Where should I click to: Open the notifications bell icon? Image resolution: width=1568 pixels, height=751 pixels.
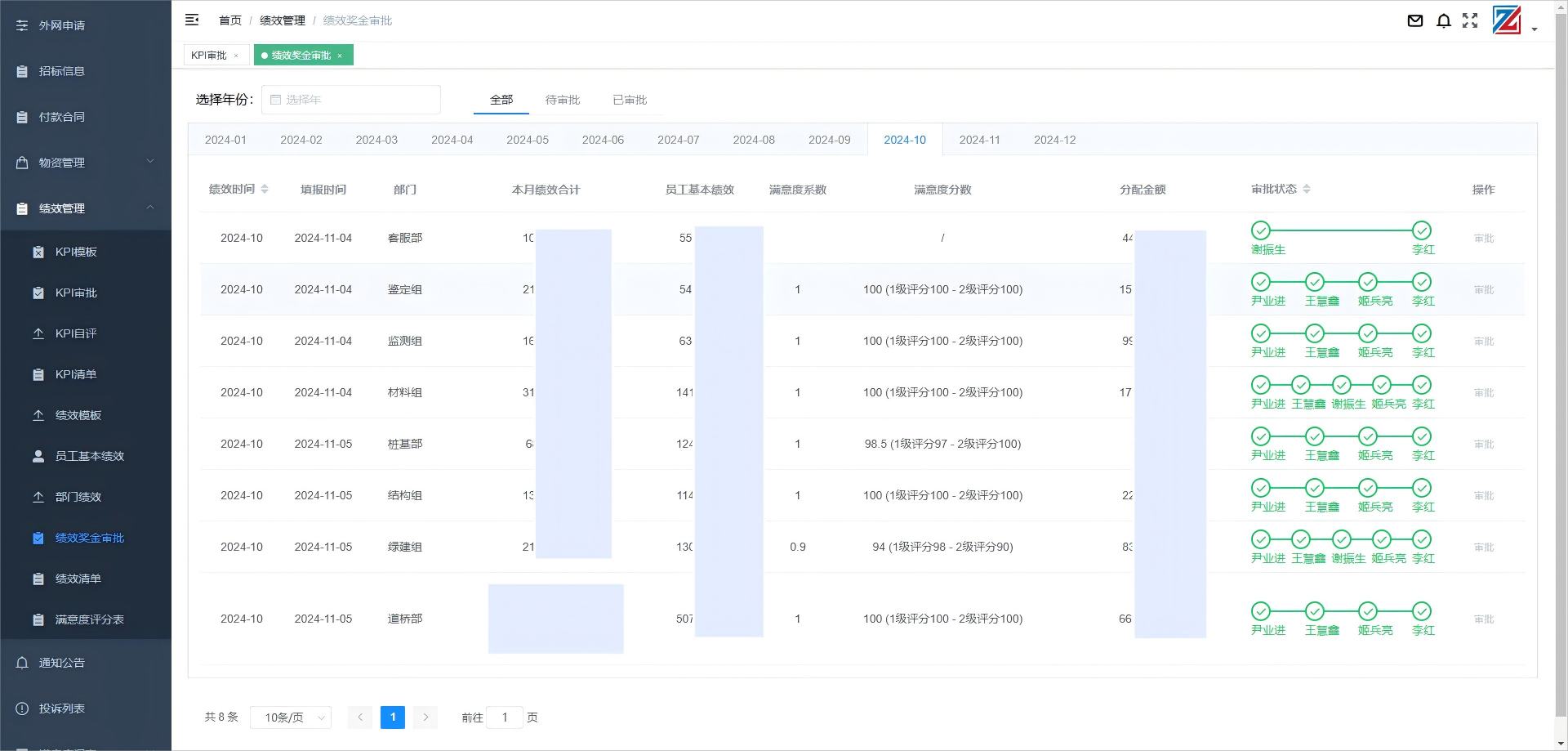click(1444, 20)
